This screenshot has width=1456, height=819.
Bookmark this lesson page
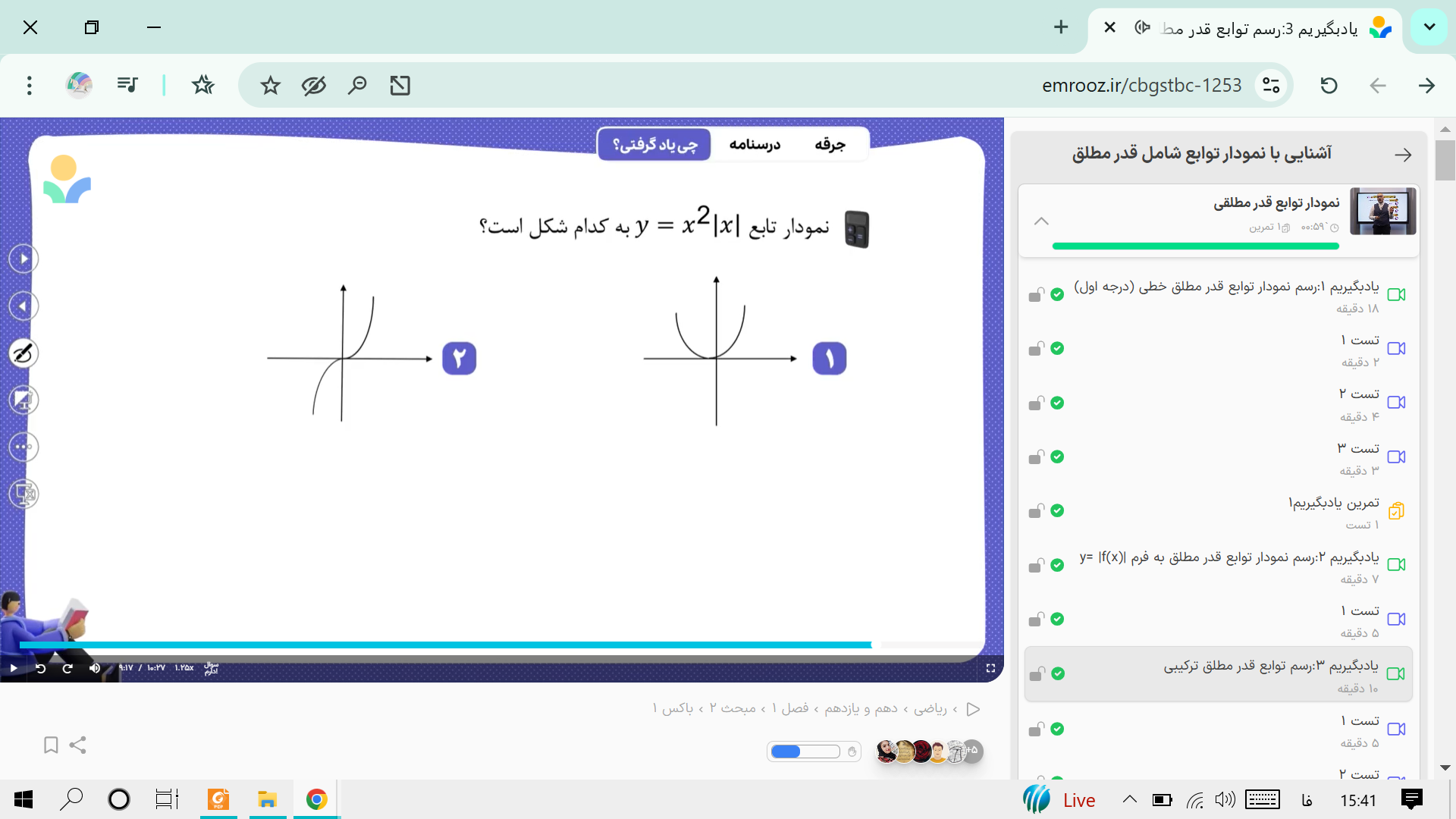(x=51, y=745)
